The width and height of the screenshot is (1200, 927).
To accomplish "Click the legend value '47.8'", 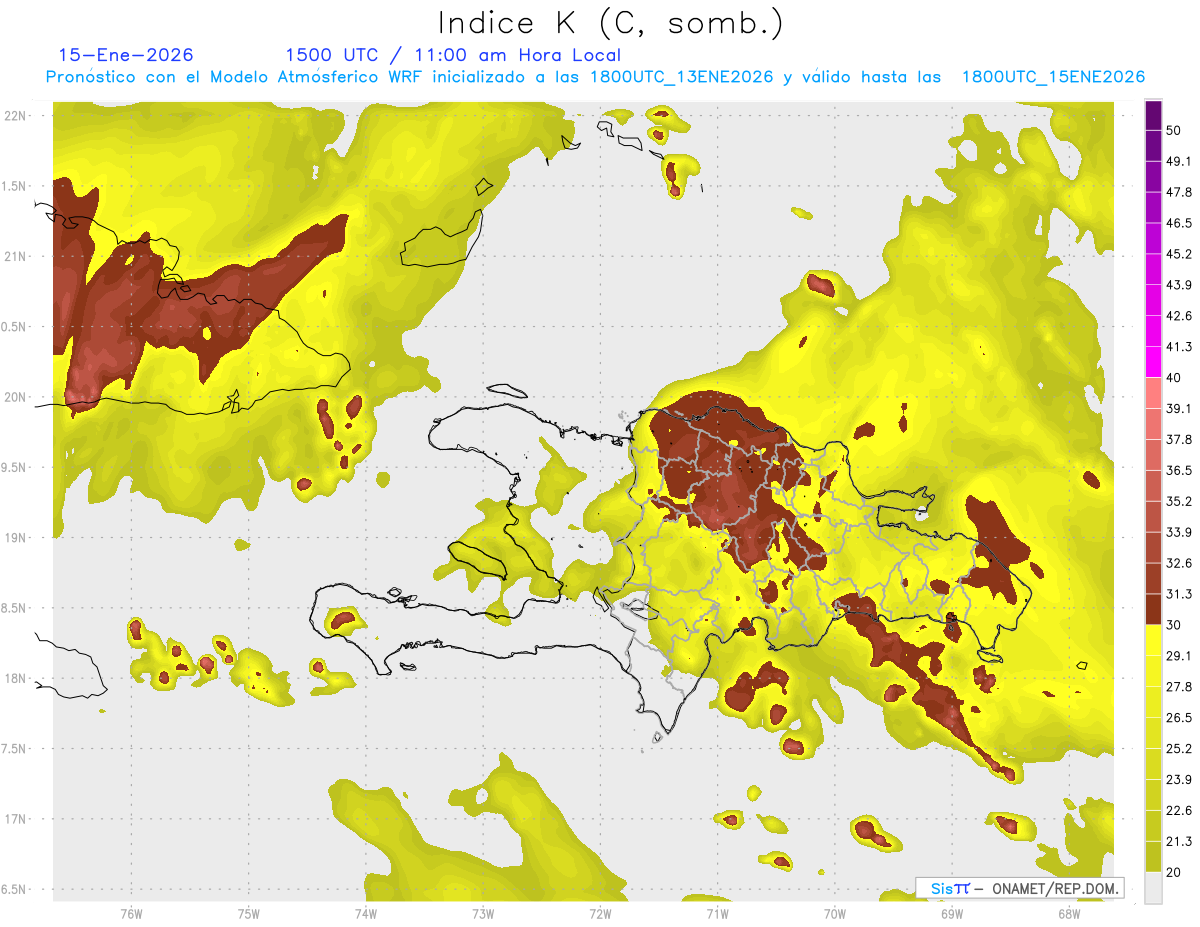I will click(1178, 192).
